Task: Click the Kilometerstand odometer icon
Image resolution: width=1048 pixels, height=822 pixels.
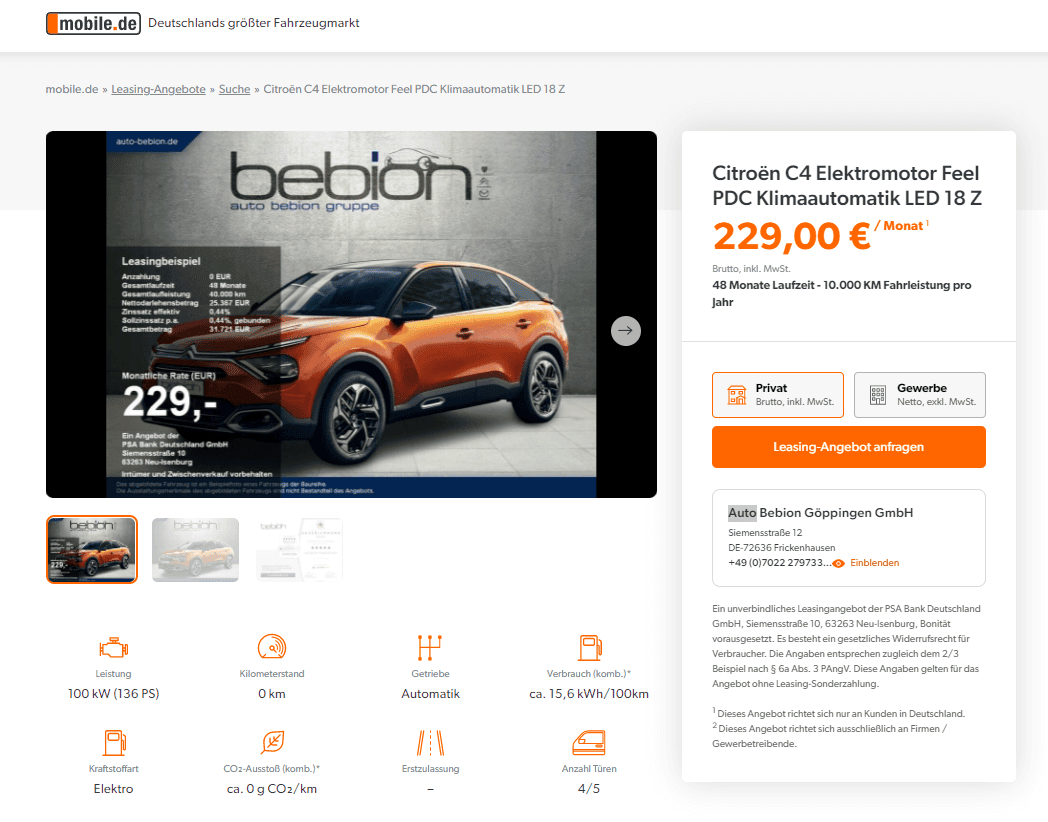Action: [272, 647]
